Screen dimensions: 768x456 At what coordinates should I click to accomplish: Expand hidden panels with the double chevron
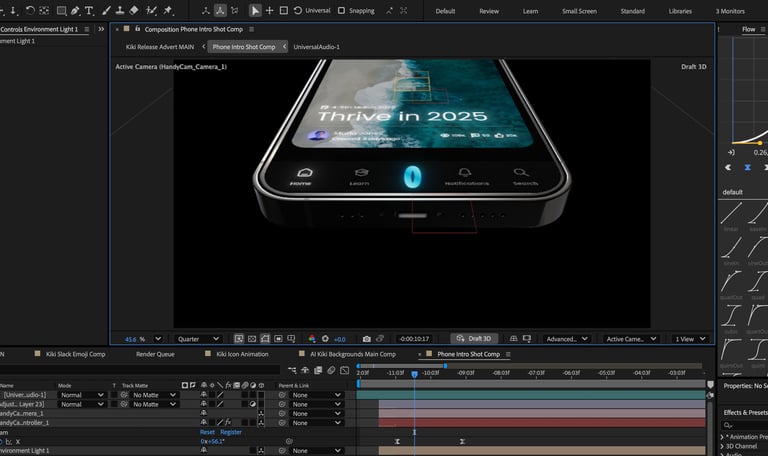coord(101,29)
